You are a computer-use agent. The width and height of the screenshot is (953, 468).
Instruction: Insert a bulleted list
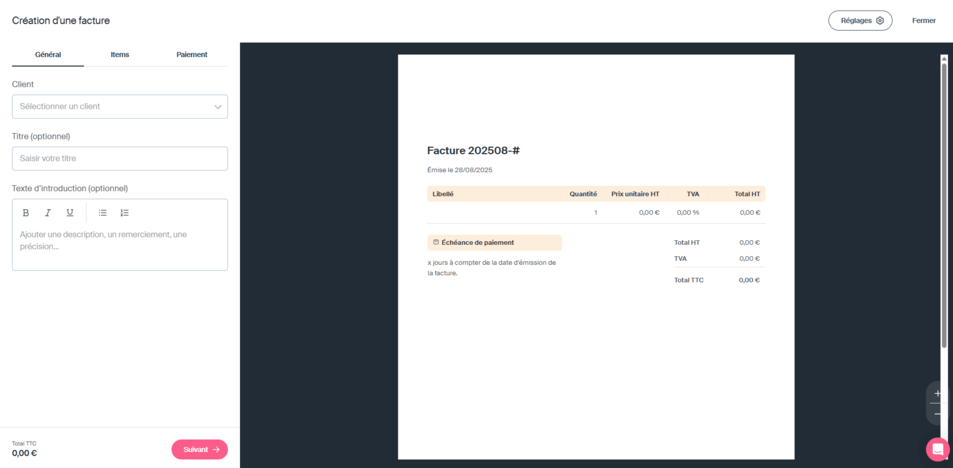103,213
